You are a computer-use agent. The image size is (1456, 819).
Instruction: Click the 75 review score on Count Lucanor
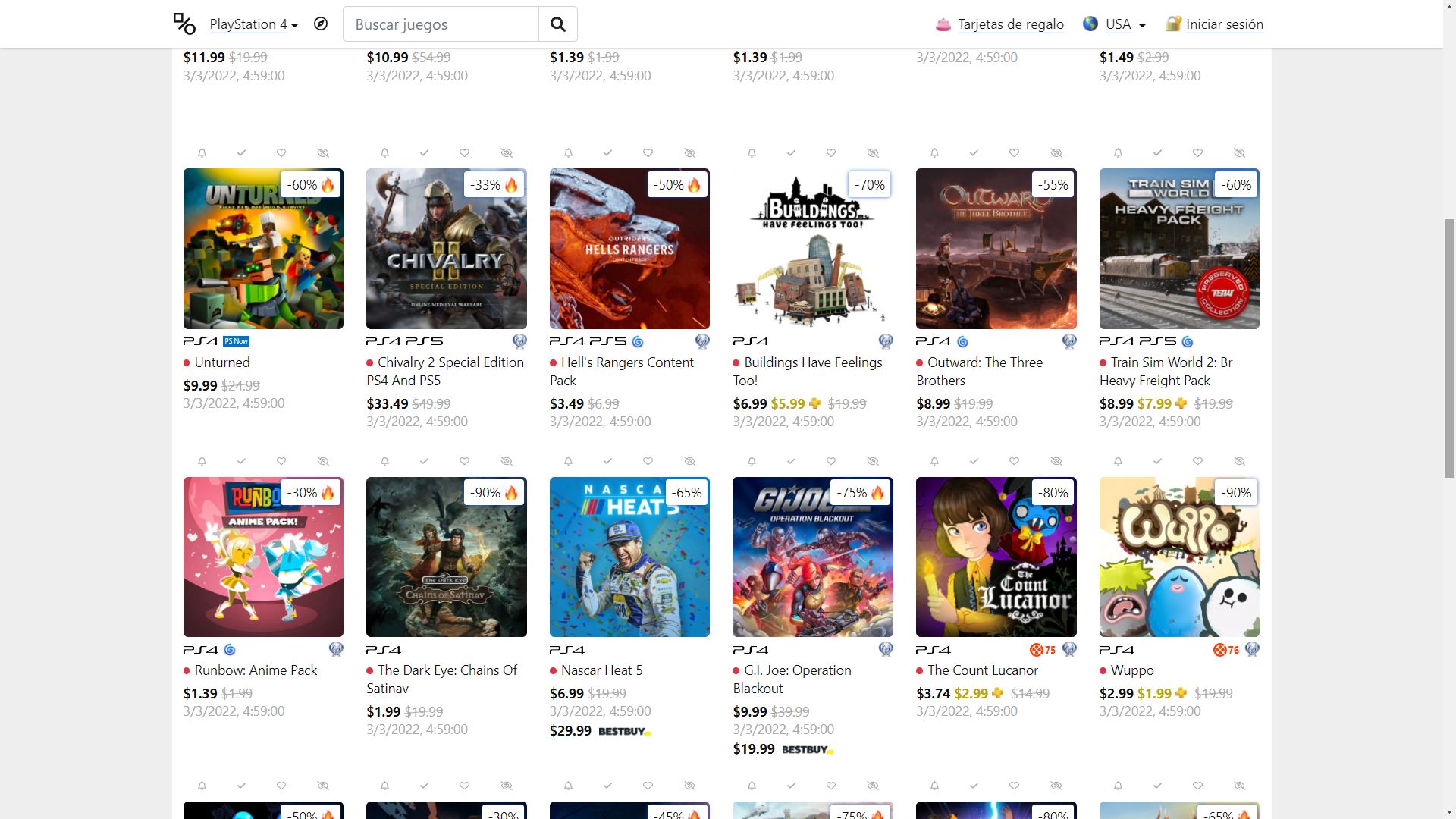coord(1043,650)
